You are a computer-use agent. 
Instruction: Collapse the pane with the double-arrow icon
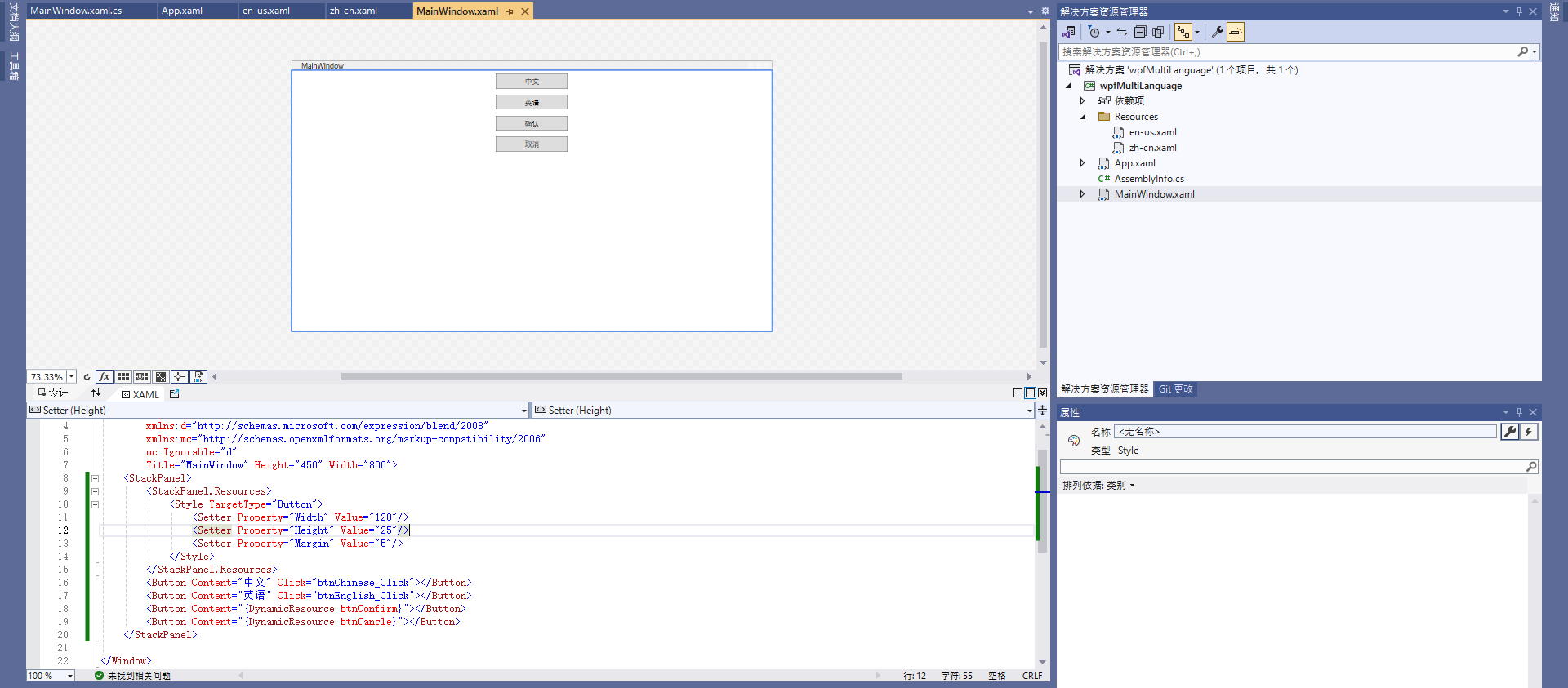(1042, 393)
